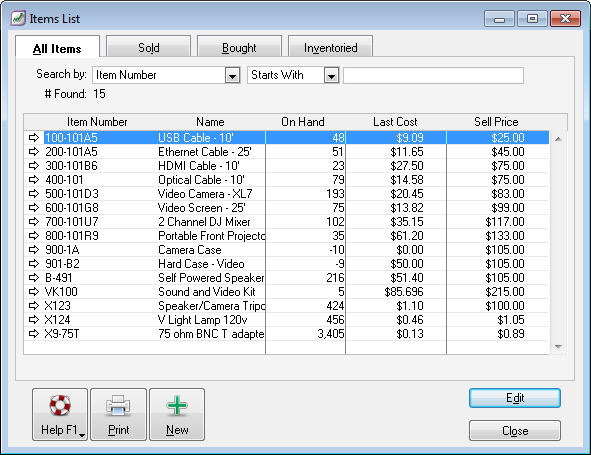The image size is (591, 455).
Task: Sort by the Sell Price column header
Action: point(496,122)
